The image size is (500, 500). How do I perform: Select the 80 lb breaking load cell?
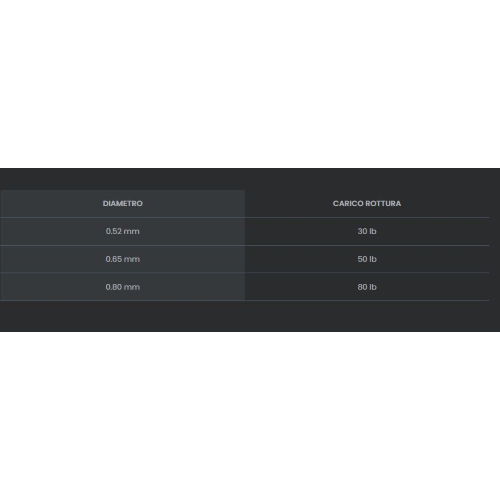pyautogui.click(x=367, y=287)
